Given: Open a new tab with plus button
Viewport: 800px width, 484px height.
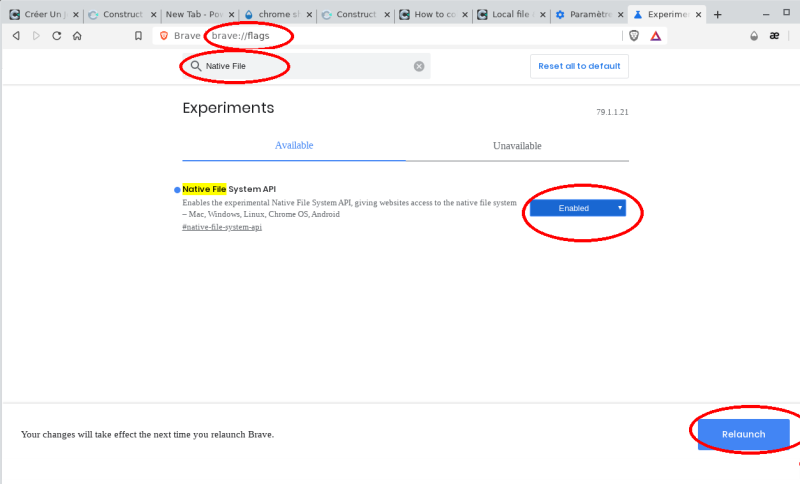Looking at the screenshot, I should pos(717,15).
